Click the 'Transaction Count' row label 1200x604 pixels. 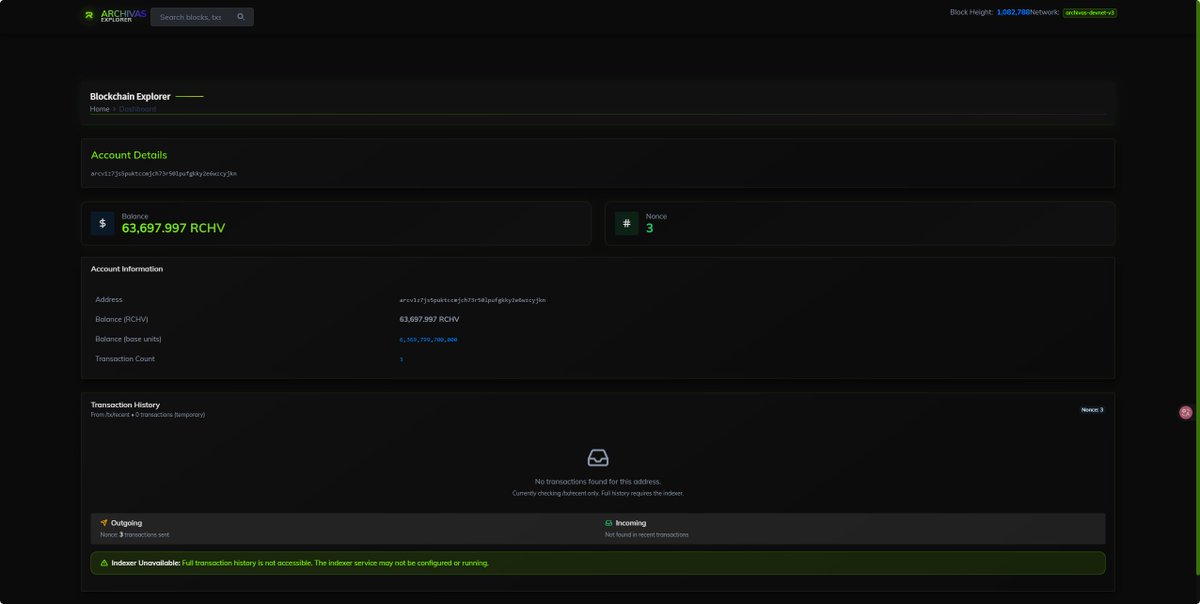(x=125, y=359)
